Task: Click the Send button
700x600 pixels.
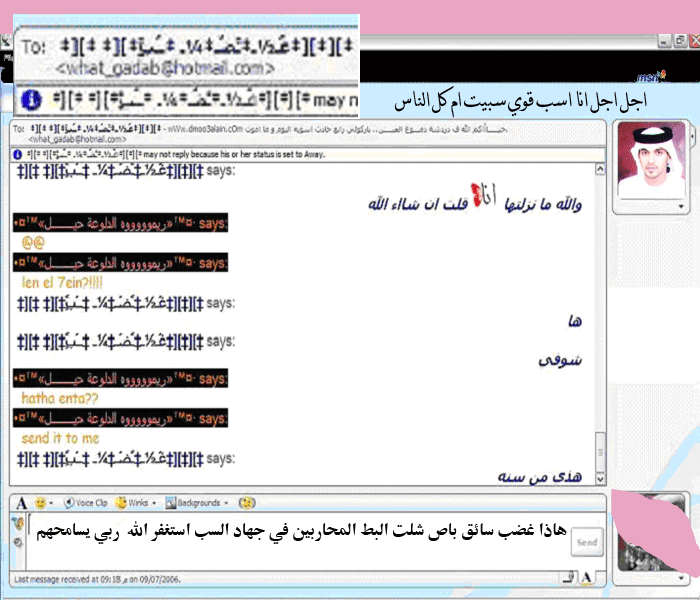Action: [x=587, y=542]
